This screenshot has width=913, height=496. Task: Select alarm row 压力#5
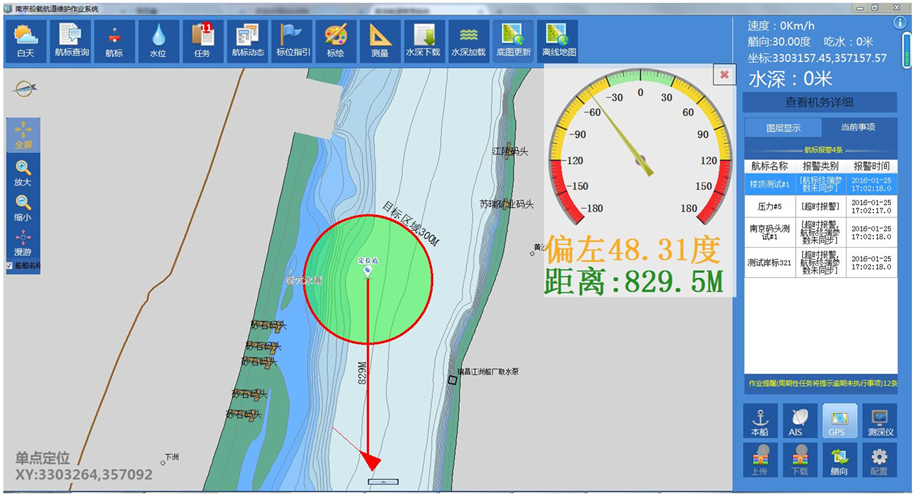tap(821, 206)
